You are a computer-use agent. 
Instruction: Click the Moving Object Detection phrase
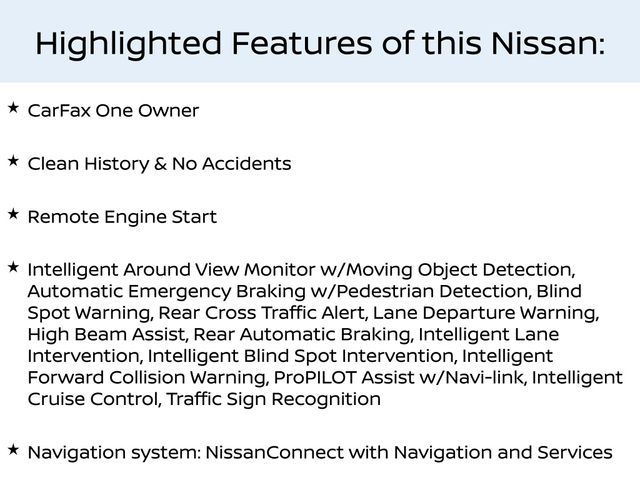tap(475, 269)
